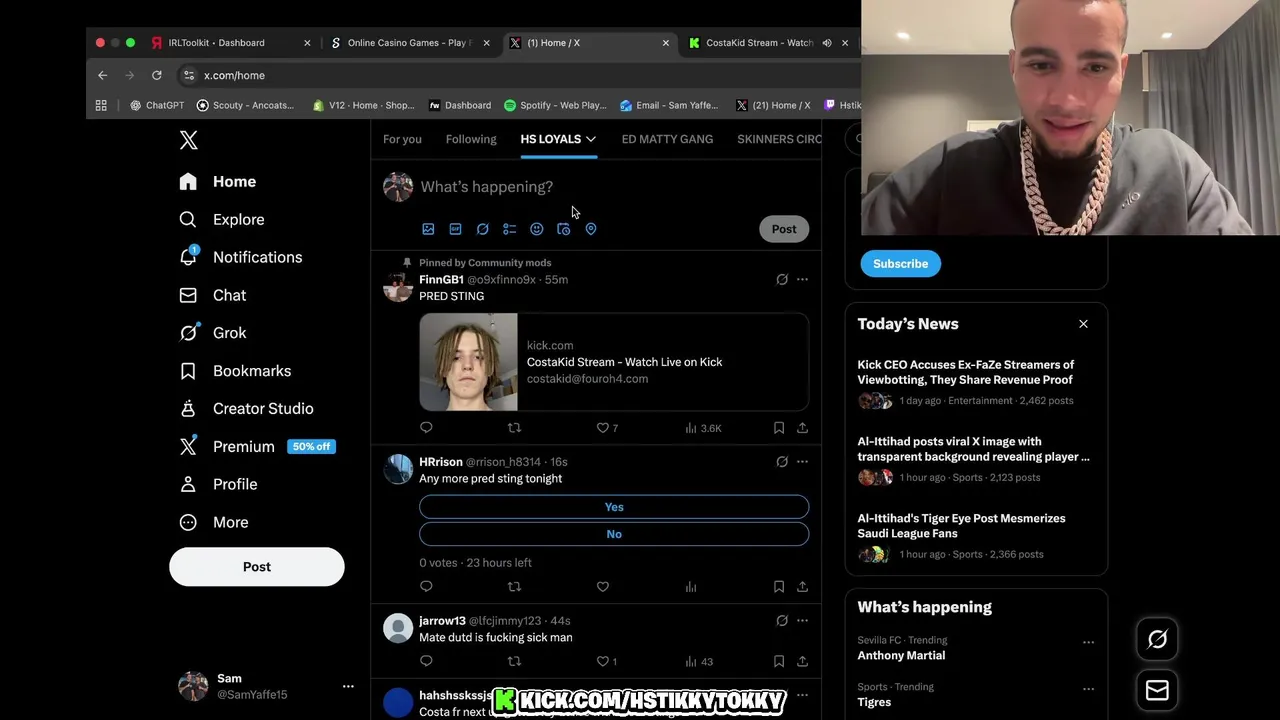Open the More menu in the sidebar
Viewport: 1280px width, 720px height.
click(x=214, y=522)
